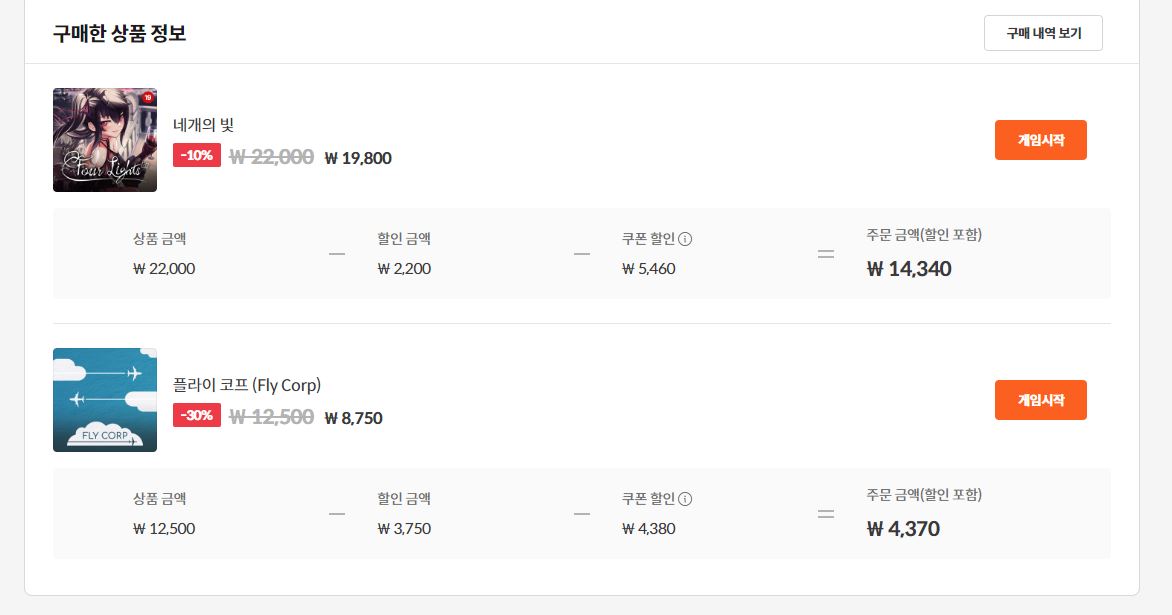Open 구매 내역 보기 purchase history
The image size is (1172, 615).
click(1043, 33)
